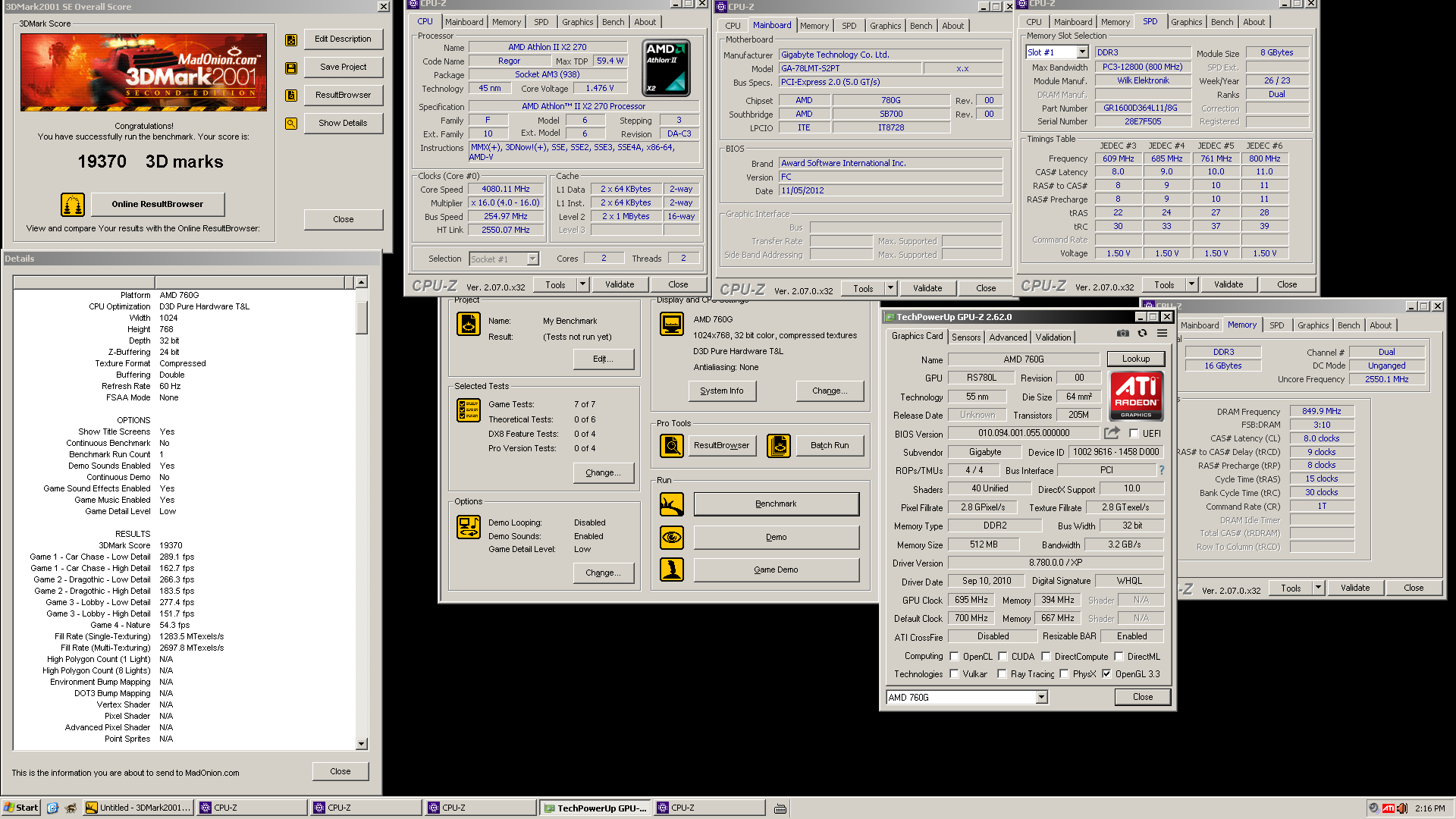Viewport: 1456px width, 819px height.
Task: Click the Benchmark run icon
Action: 672,504
